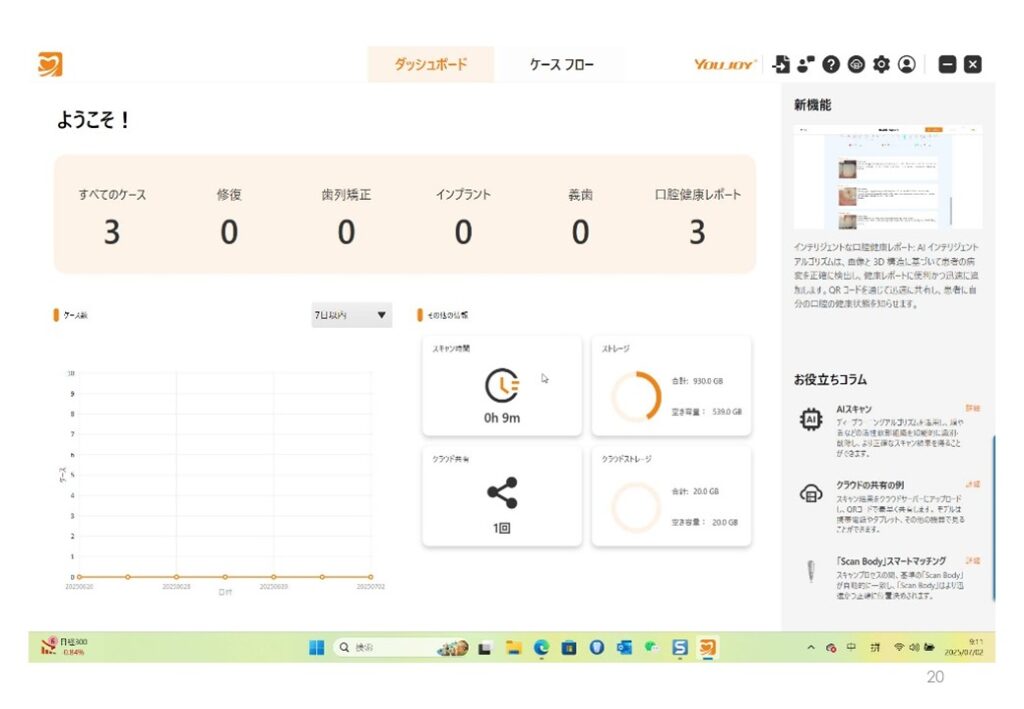Switch to the ケース フロー tab

[x=561, y=65]
